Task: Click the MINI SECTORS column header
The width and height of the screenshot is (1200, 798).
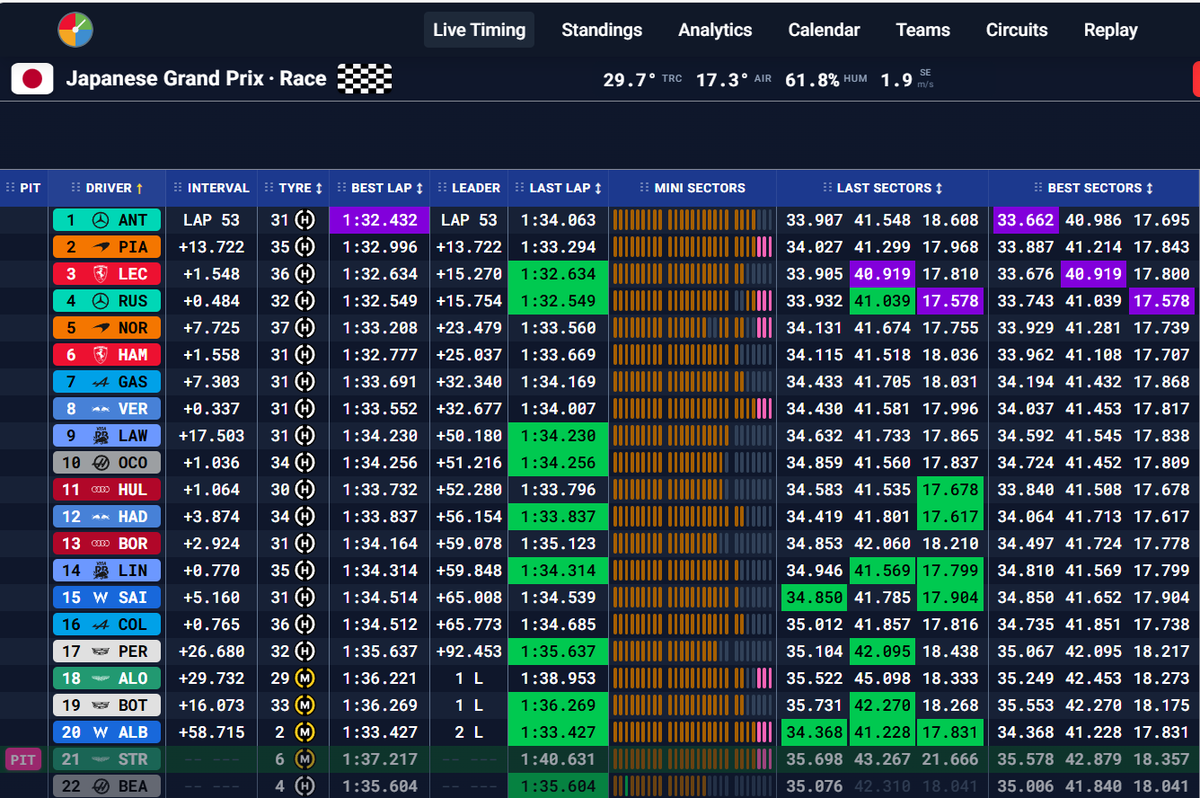Action: (x=692, y=188)
